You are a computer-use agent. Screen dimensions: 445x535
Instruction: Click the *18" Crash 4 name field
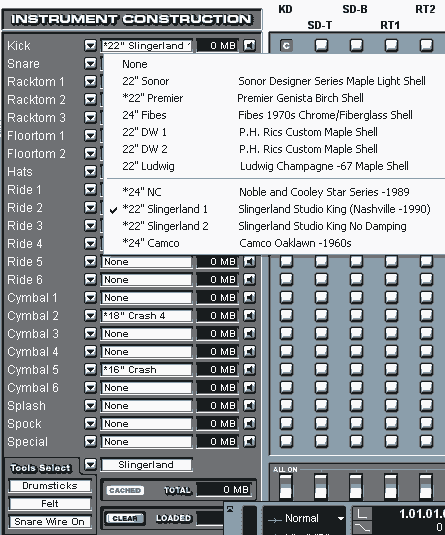[146, 316]
